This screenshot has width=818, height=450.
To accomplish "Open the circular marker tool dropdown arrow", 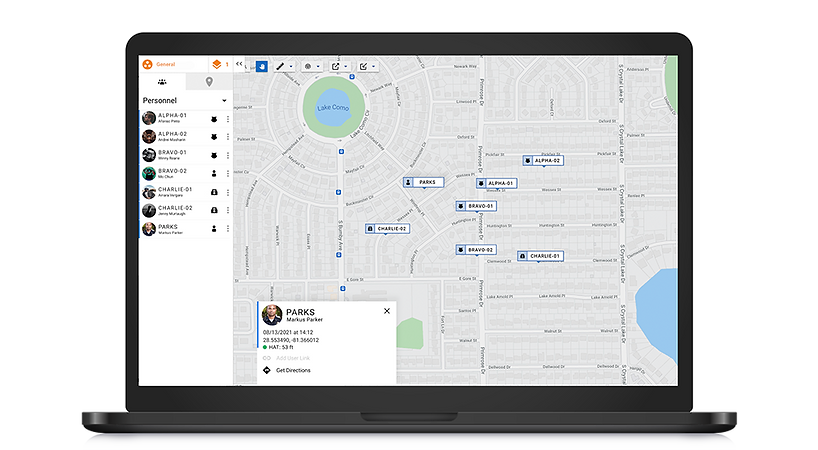I will 318,67.
